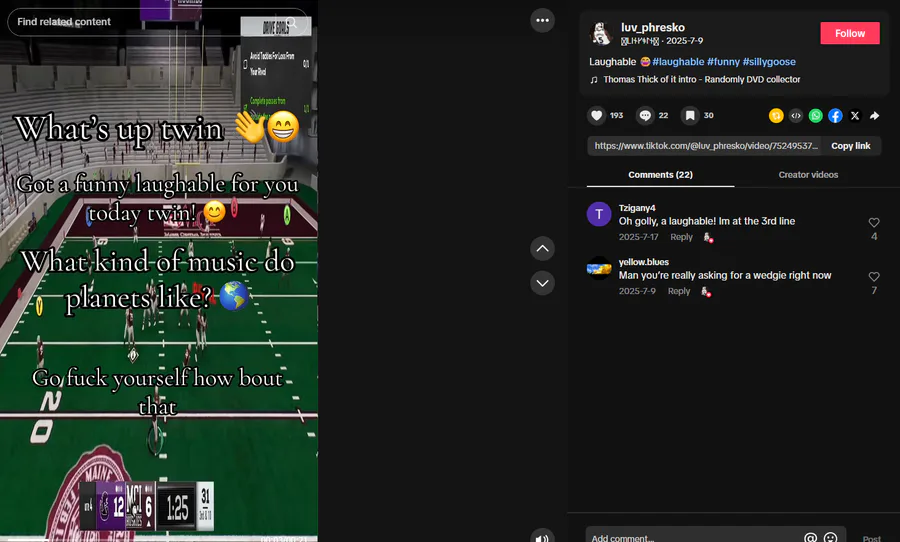The image size is (900, 542).
Task: Follow luv_phresko
Action: tap(849, 33)
